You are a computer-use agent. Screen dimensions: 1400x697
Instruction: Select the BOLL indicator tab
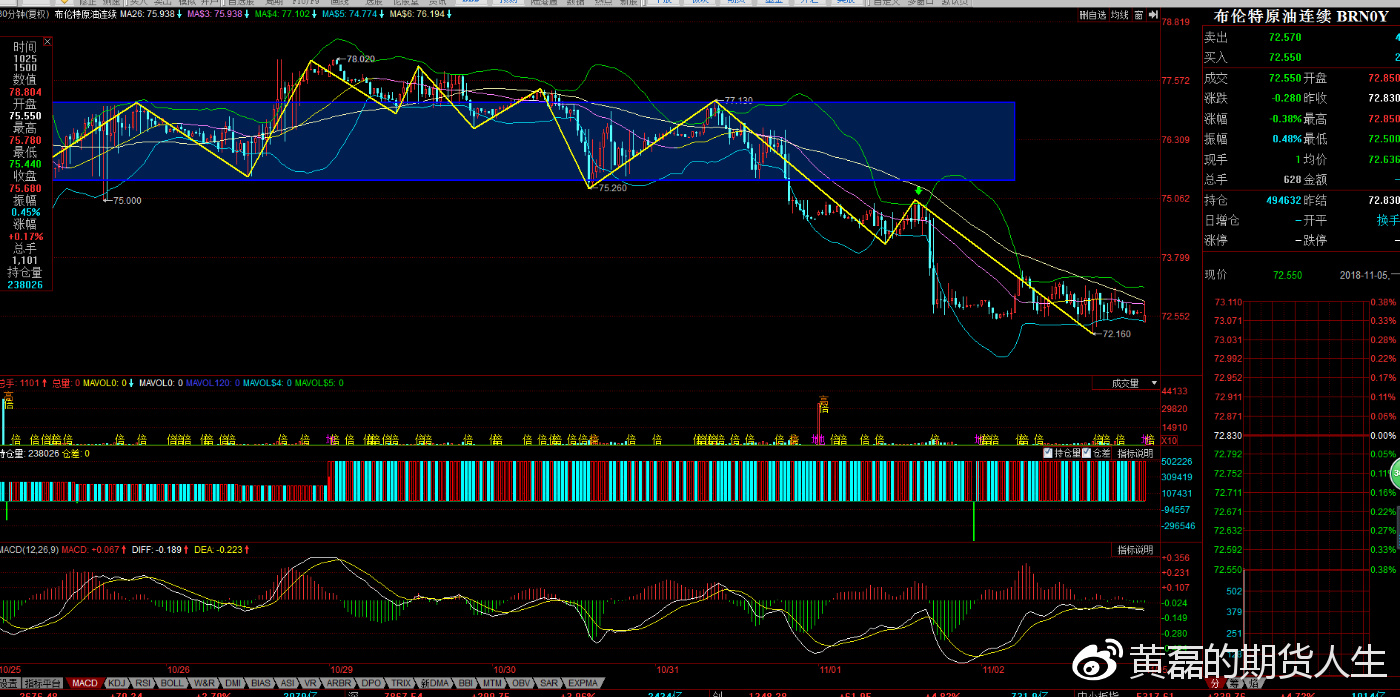172,683
